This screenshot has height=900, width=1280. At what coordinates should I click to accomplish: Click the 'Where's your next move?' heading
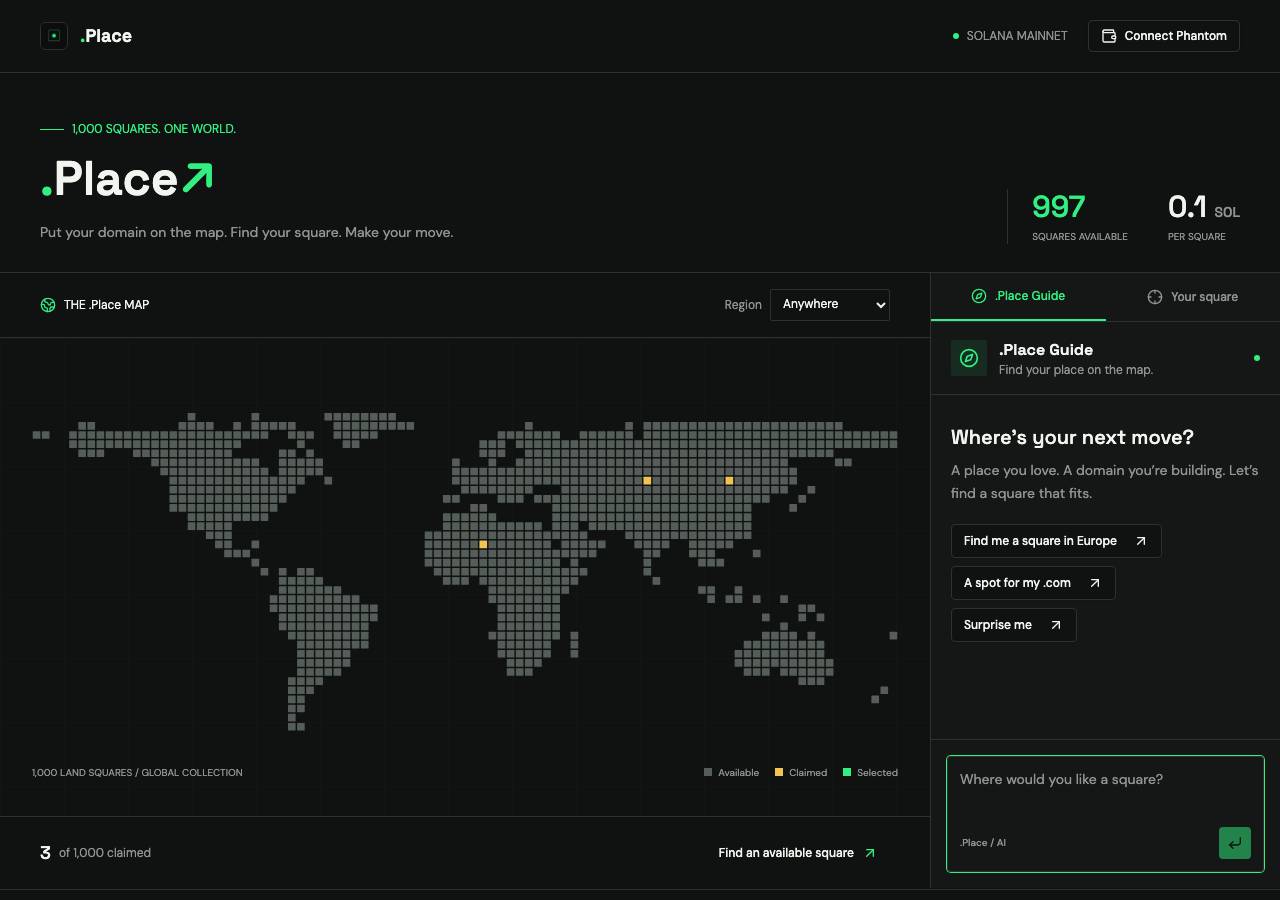click(1072, 437)
